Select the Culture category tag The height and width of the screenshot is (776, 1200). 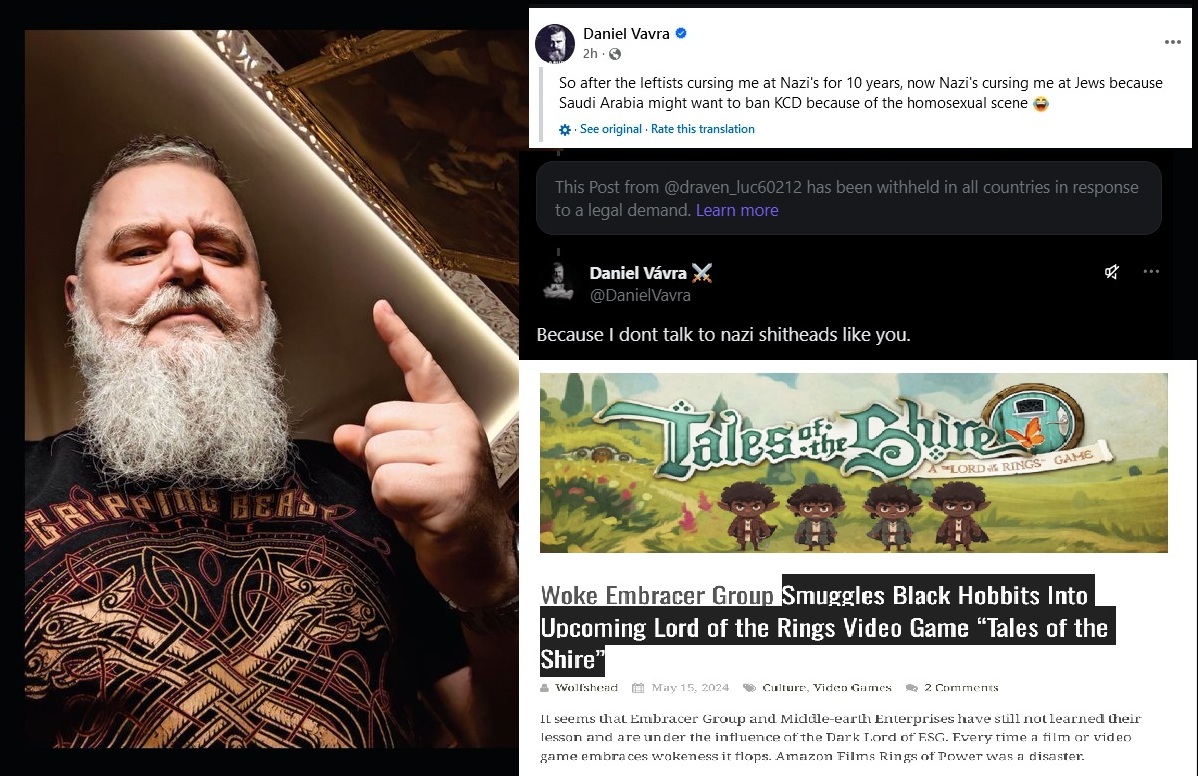[x=784, y=688]
